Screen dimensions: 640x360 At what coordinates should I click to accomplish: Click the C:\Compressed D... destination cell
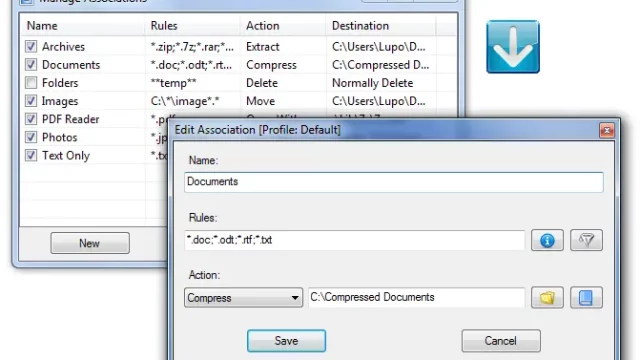pyautogui.click(x=380, y=65)
